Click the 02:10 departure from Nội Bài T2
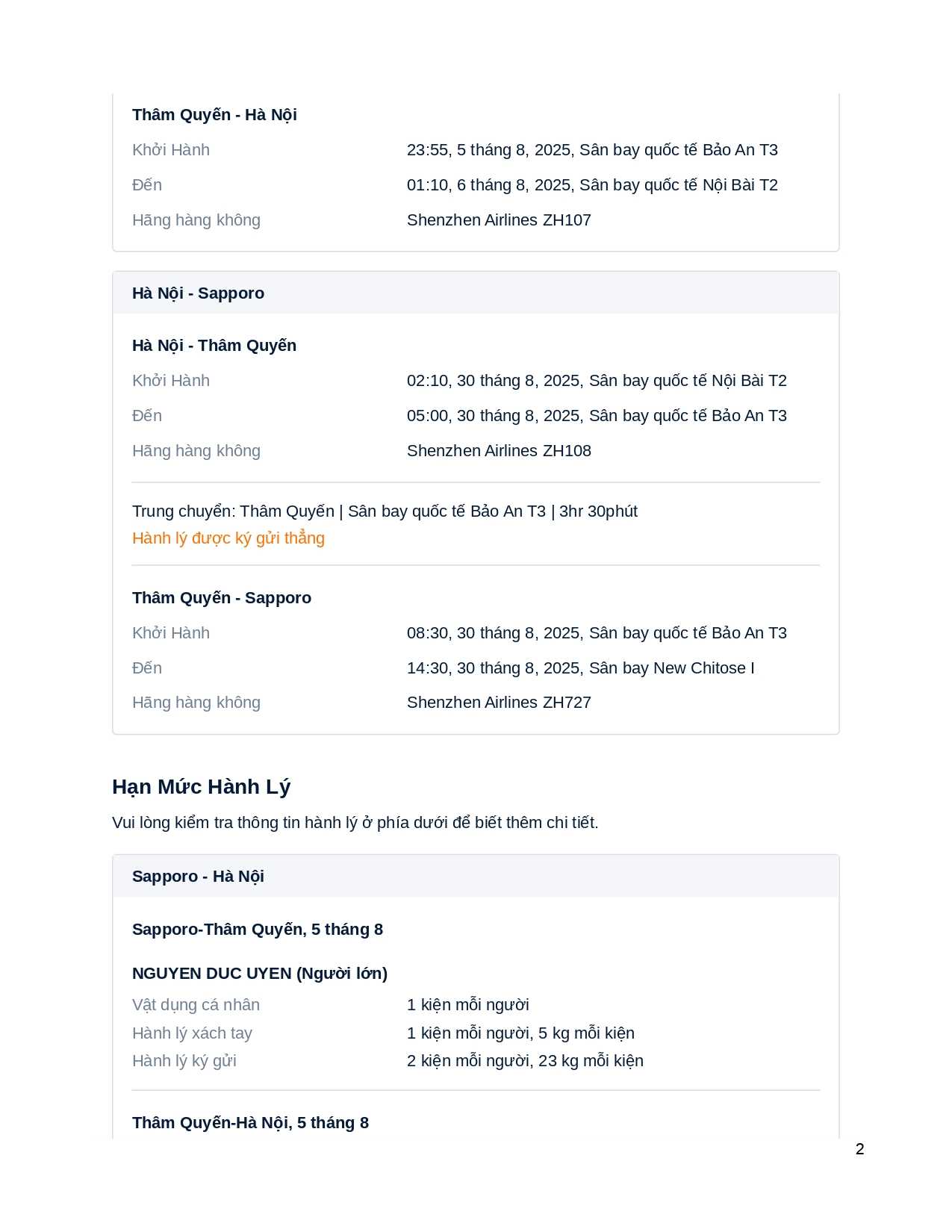952x1232 pixels. pyautogui.click(x=597, y=381)
